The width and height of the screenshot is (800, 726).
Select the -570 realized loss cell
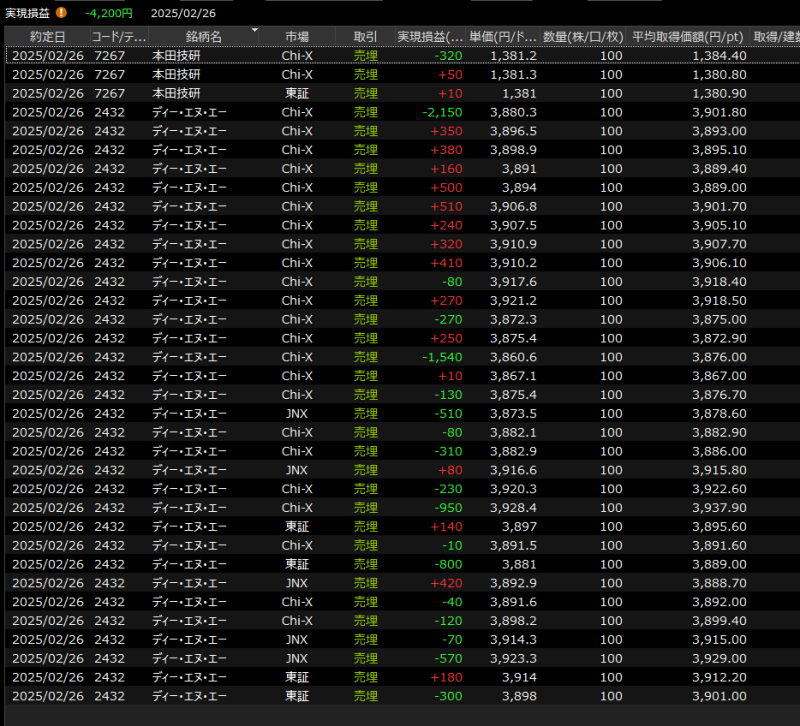(x=448, y=659)
